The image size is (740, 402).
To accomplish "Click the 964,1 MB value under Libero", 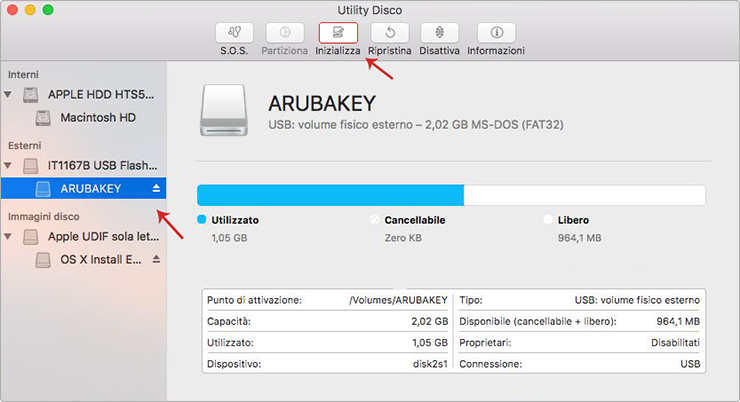I will pos(580,238).
